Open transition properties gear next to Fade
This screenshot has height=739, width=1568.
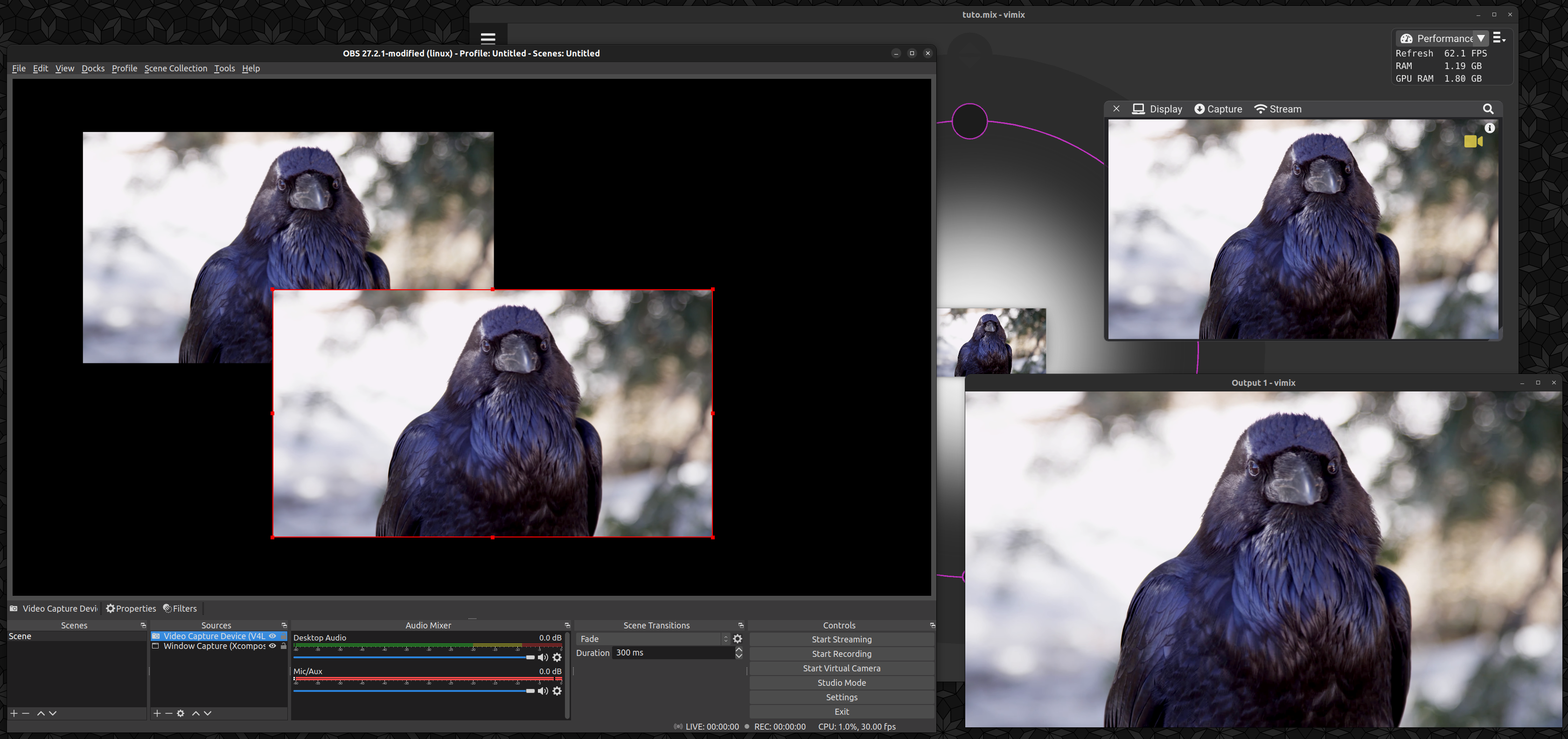pyautogui.click(x=738, y=639)
